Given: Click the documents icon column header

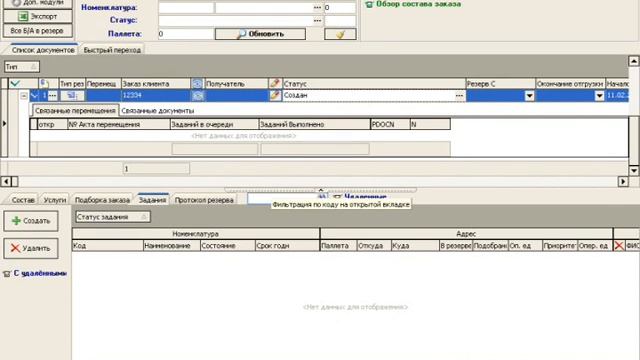Looking at the screenshot, I should point(45,84).
